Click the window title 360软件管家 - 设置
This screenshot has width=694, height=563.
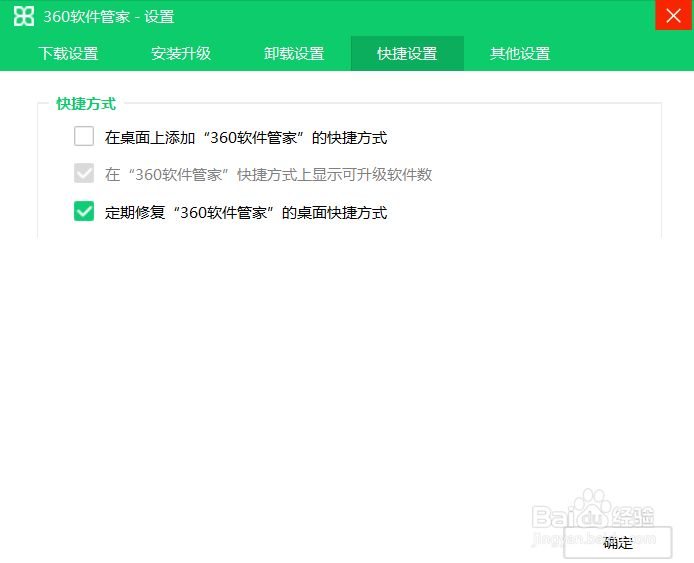(x=109, y=17)
